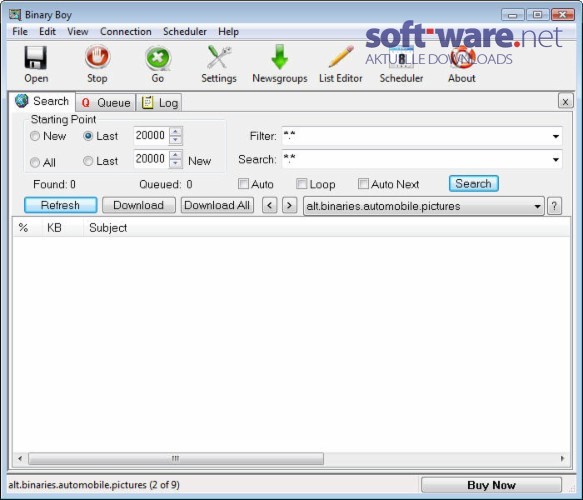Enable the Loop checkbox
The image size is (583, 500).
click(x=302, y=184)
